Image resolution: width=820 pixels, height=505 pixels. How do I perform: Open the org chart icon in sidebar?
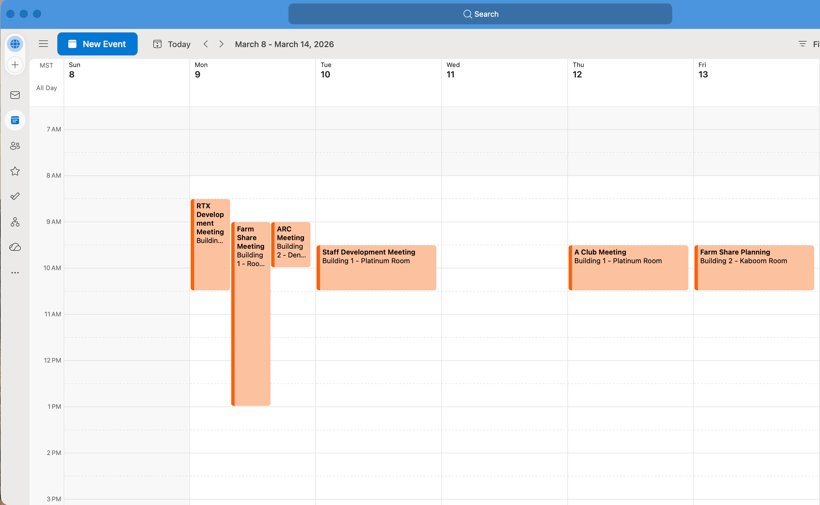pyautogui.click(x=15, y=222)
